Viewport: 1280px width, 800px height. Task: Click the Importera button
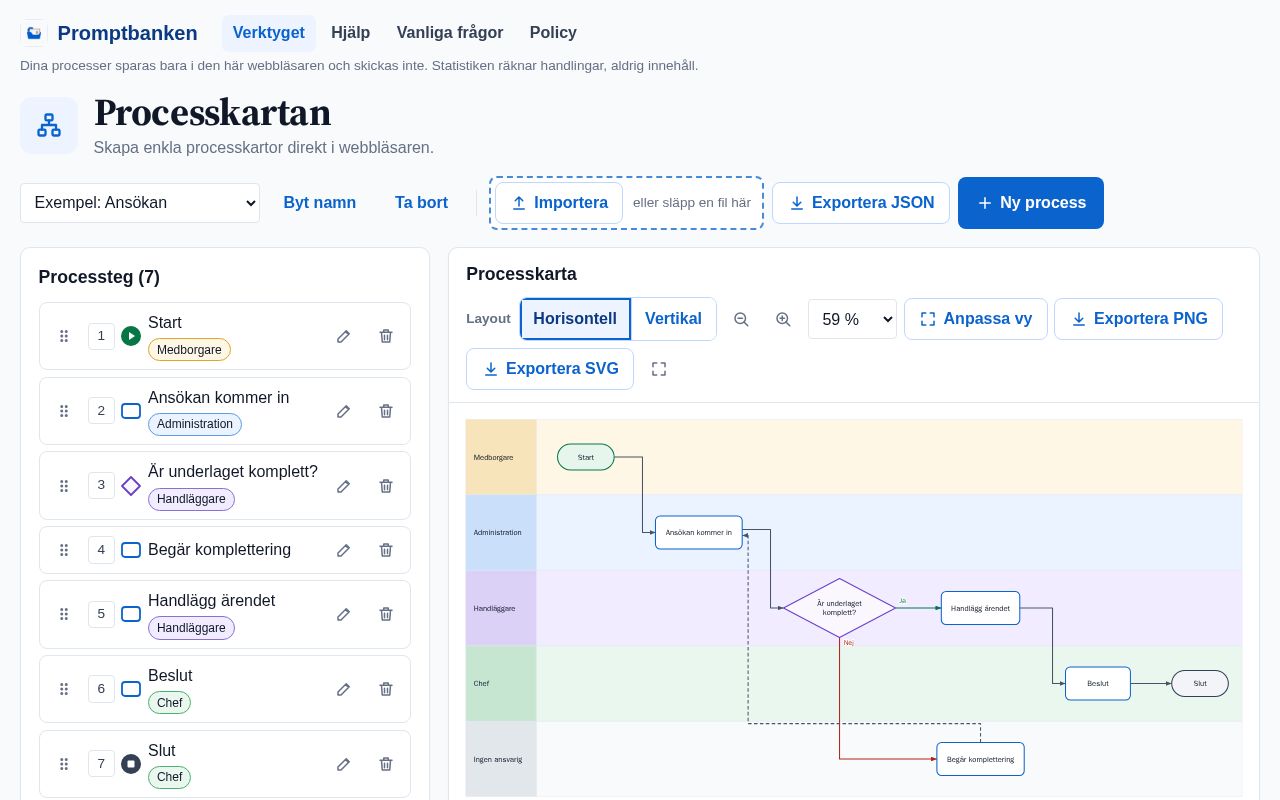[x=559, y=203]
